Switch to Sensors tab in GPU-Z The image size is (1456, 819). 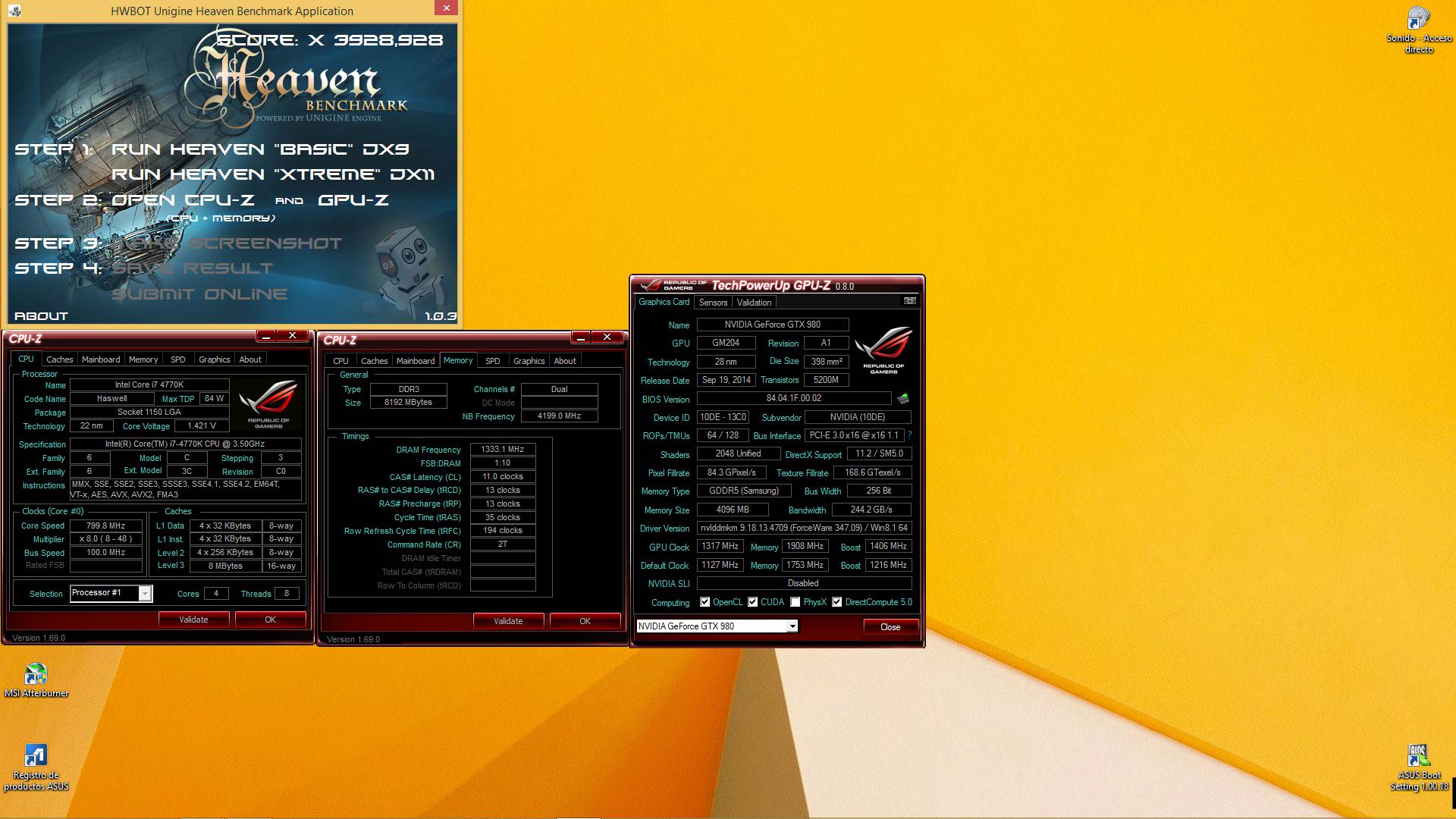coord(713,302)
